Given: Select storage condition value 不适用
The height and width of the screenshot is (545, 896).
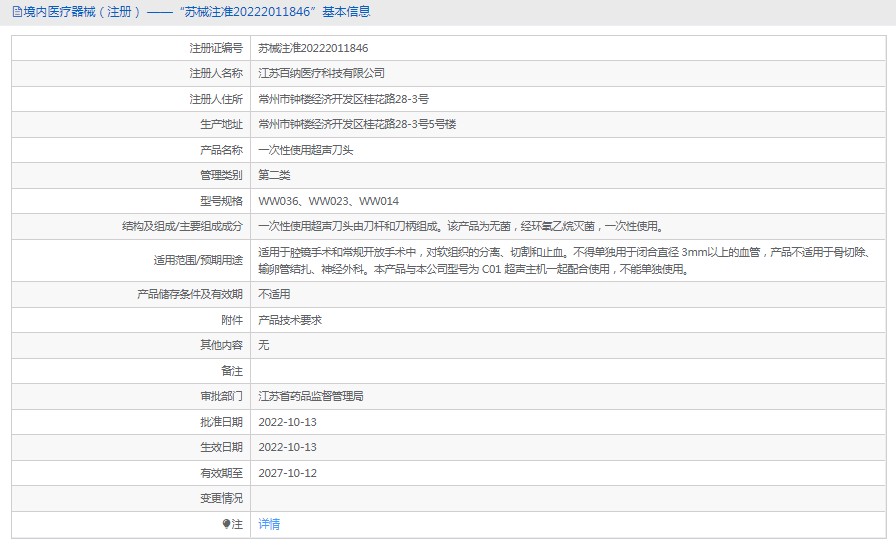Looking at the screenshot, I should click(274, 294).
